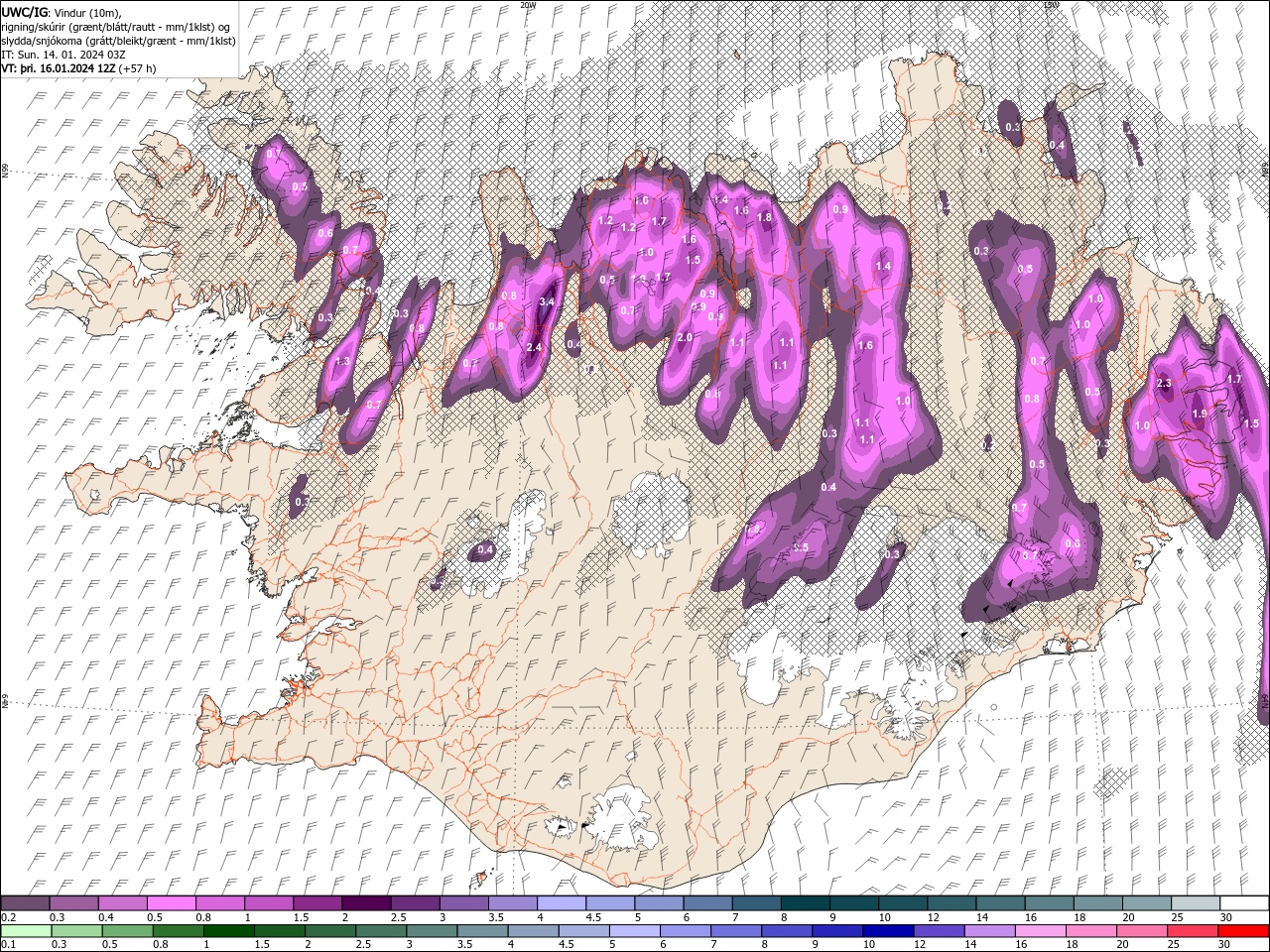Click the '20W' longitude label at top
Viewport: 1270px width, 952px height.
528,5
